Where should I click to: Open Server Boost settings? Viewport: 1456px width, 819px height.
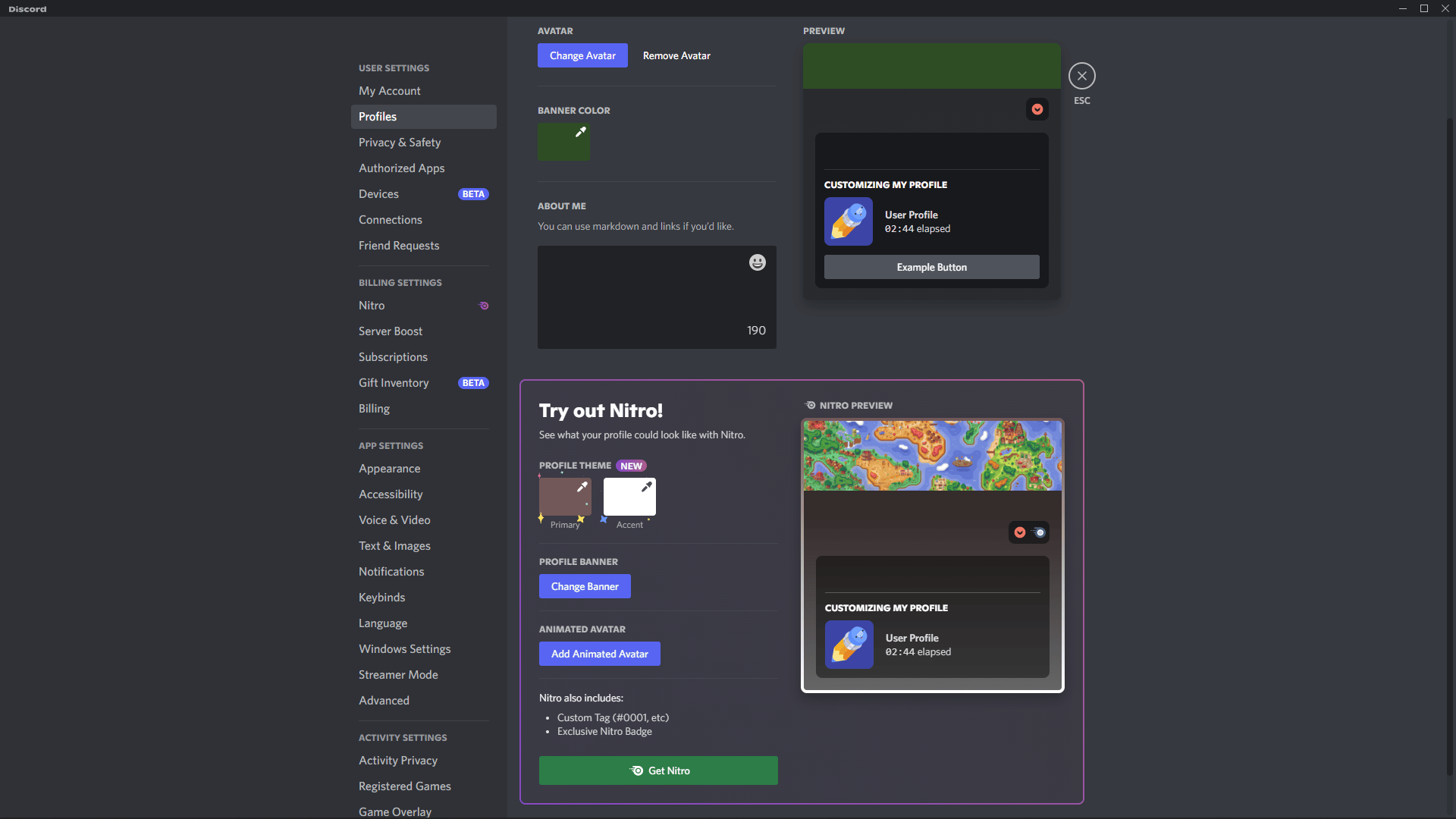423,331
